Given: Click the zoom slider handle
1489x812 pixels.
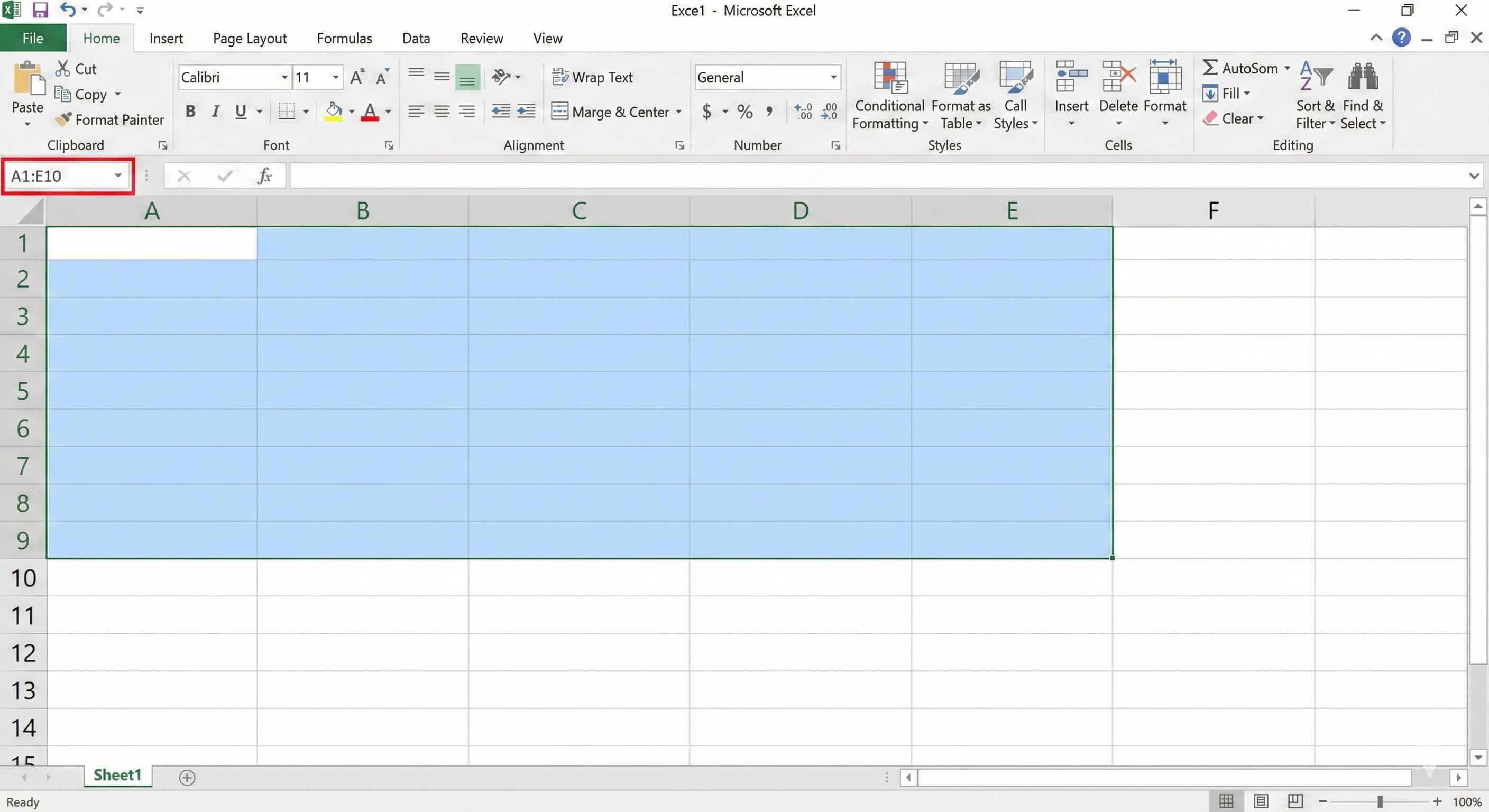Looking at the screenshot, I should coord(1380,801).
